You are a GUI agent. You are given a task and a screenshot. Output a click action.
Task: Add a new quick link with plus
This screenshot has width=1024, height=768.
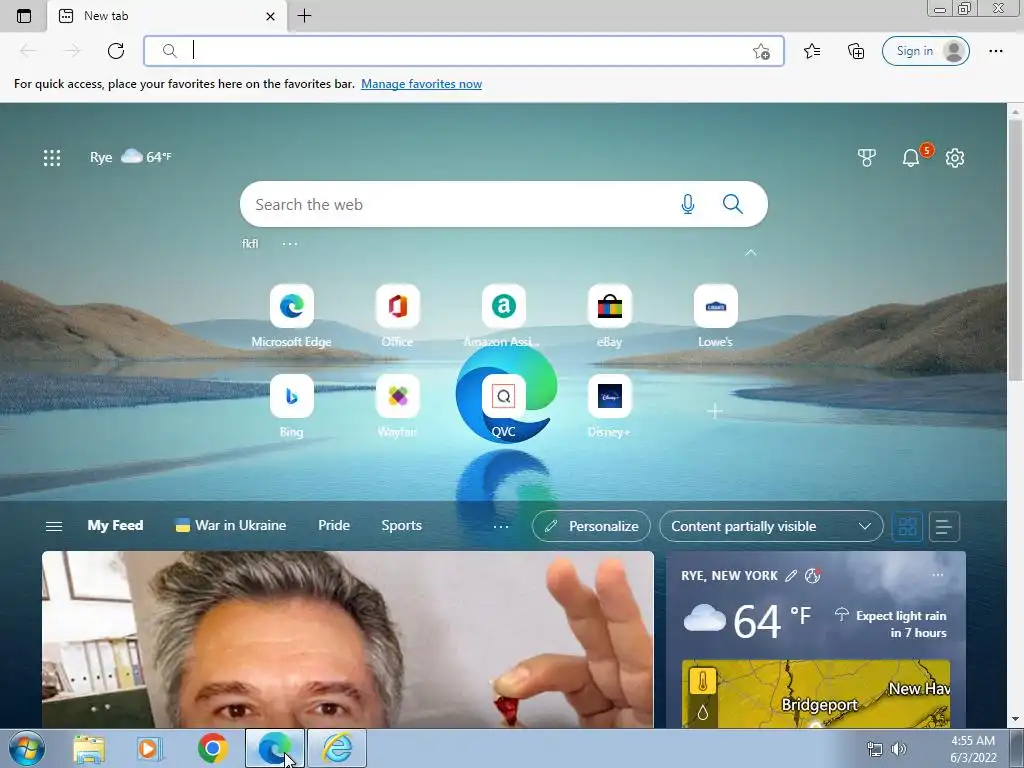(x=715, y=411)
